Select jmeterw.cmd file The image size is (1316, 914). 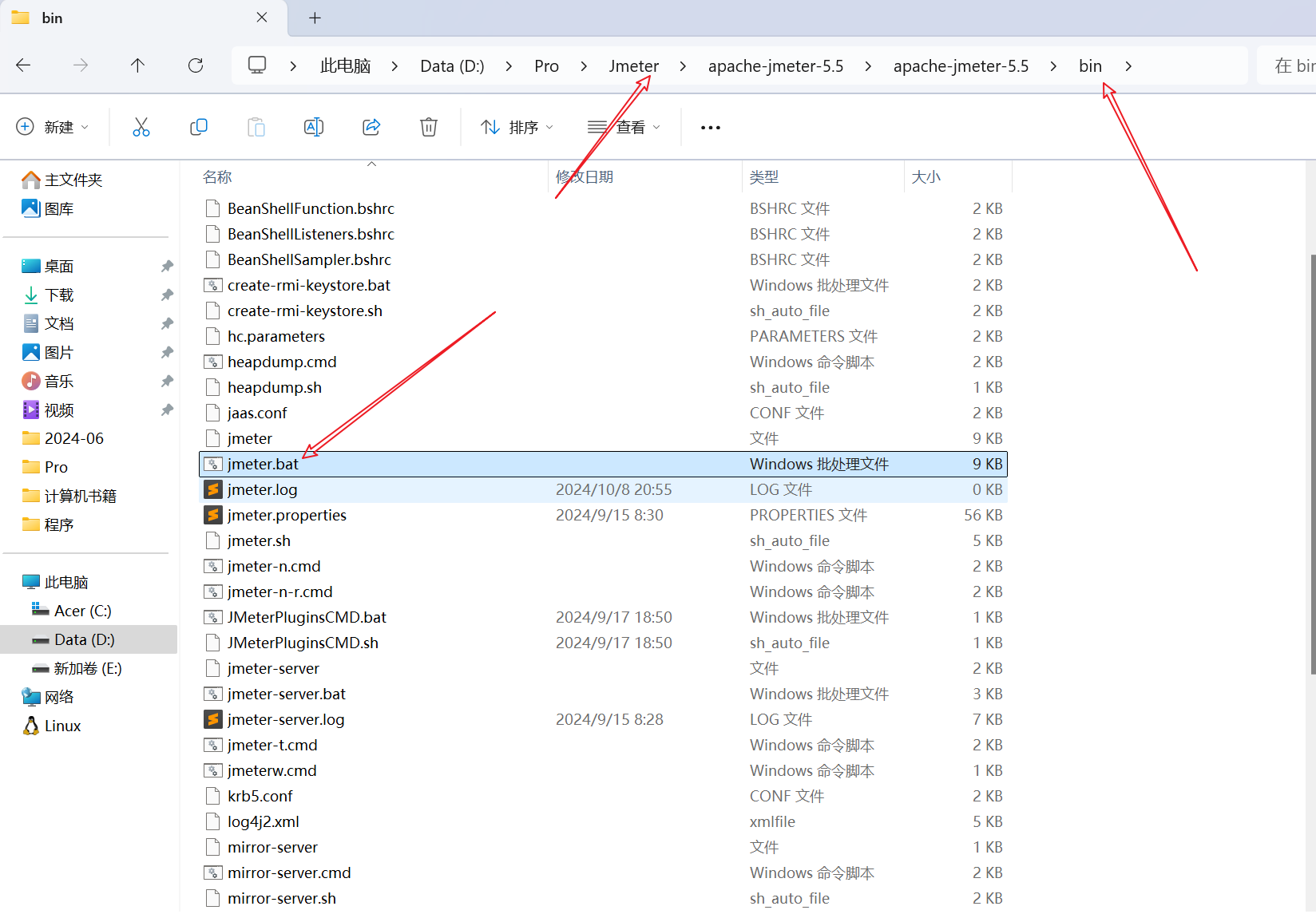point(603,770)
